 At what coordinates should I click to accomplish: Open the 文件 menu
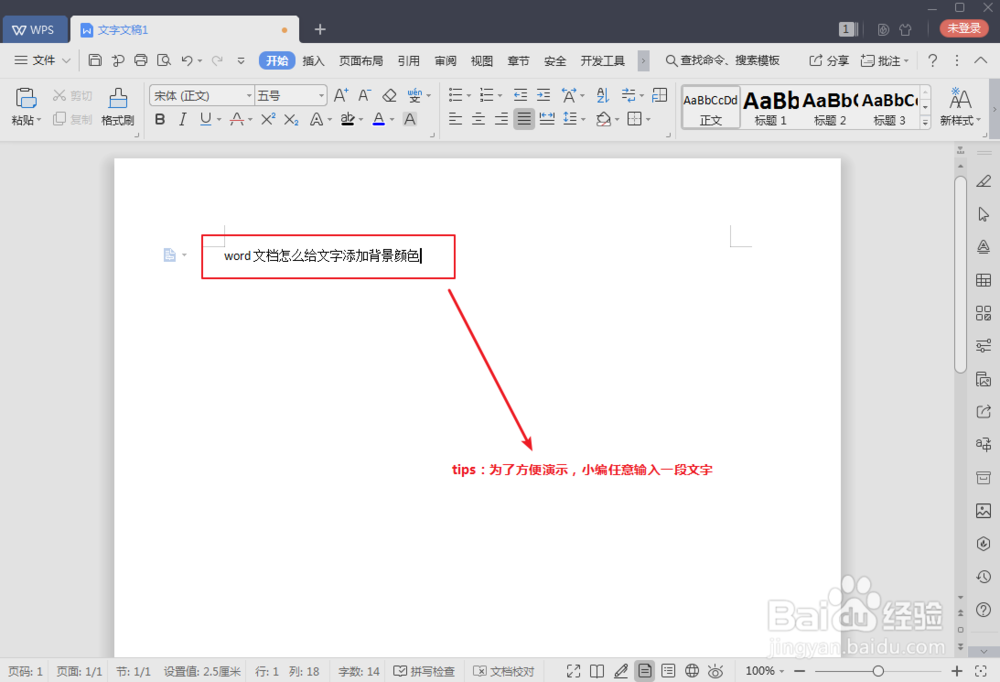pyautogui.click(x=45, y=60)
